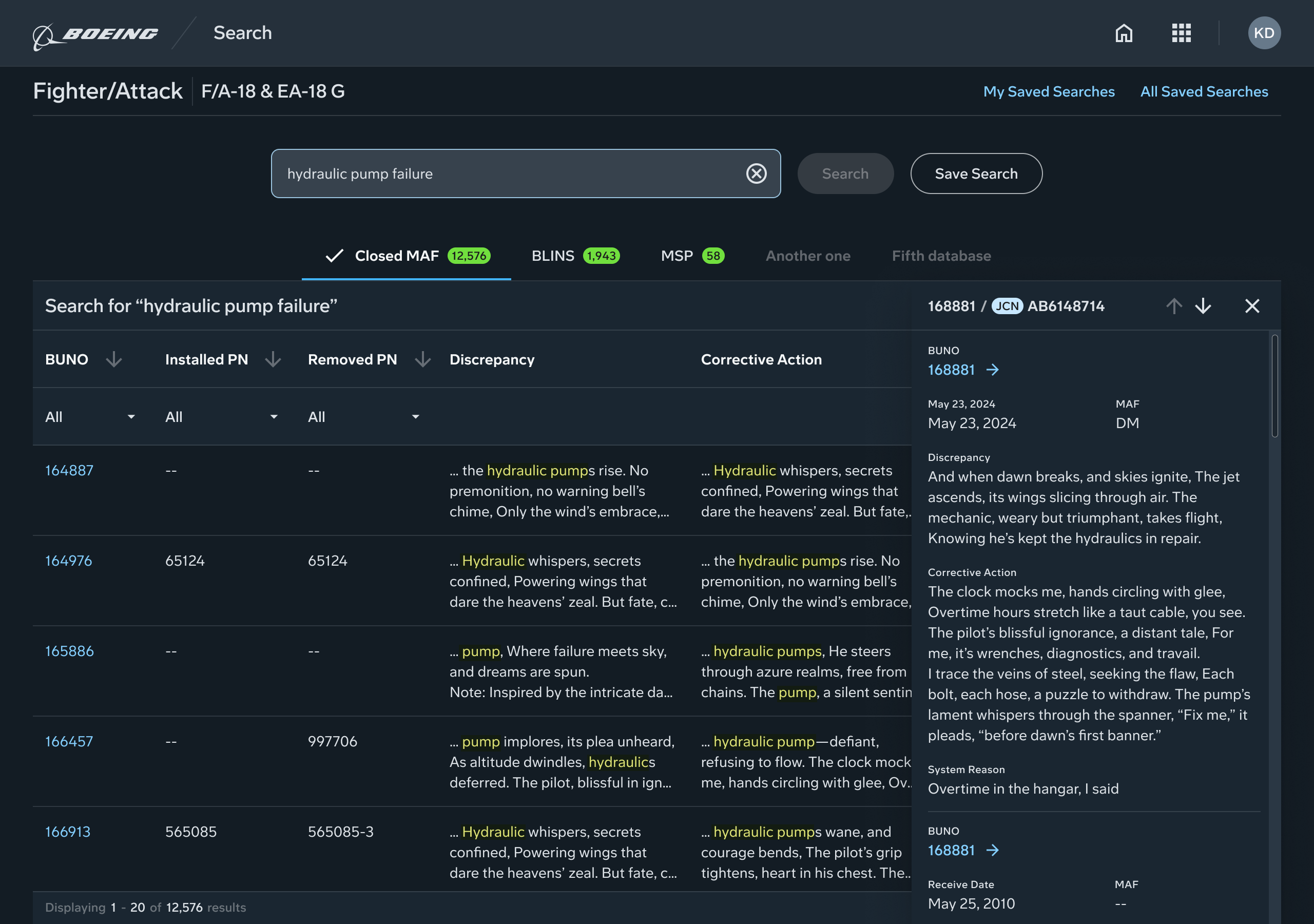Click Installed PN value 65124
1314x924 pixels.
click(185, 561)
